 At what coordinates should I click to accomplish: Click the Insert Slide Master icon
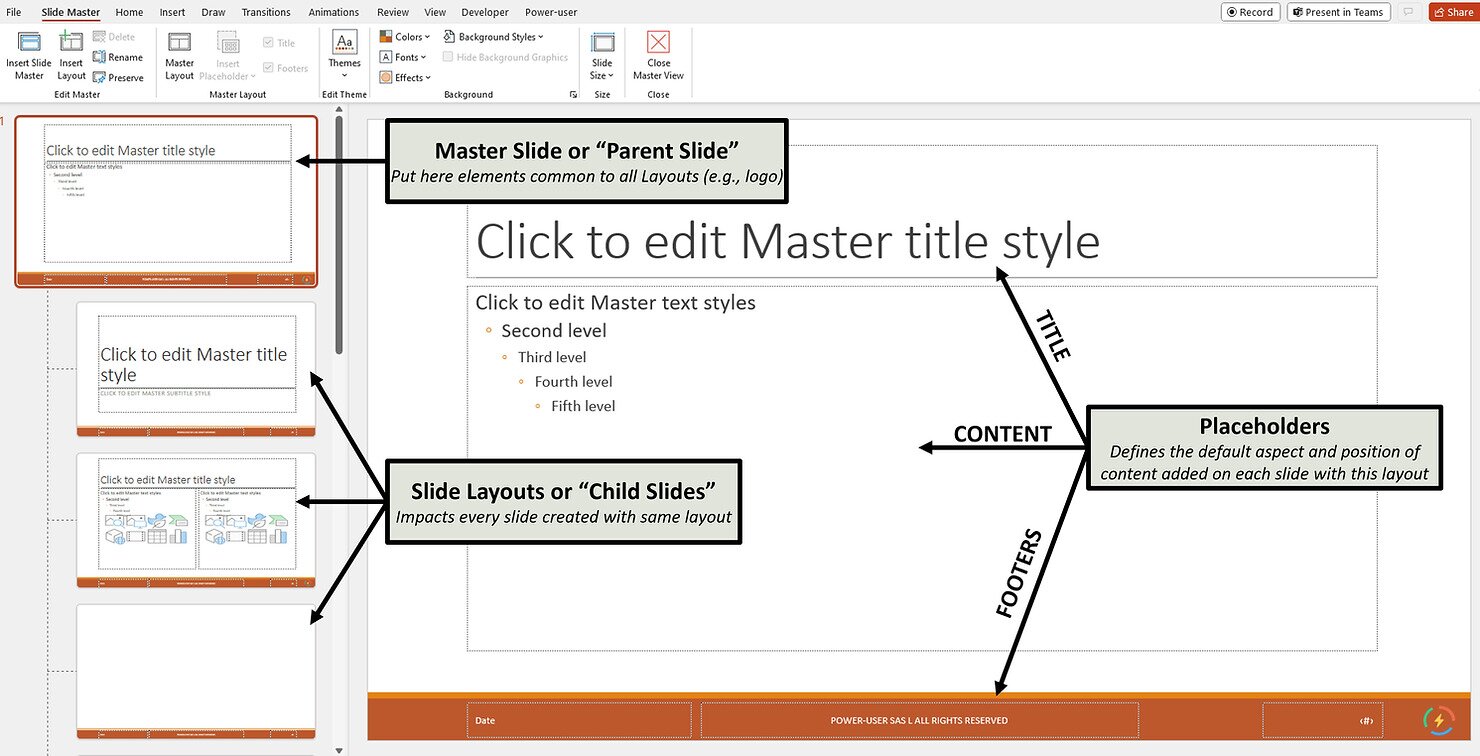(x=29, y=42)
